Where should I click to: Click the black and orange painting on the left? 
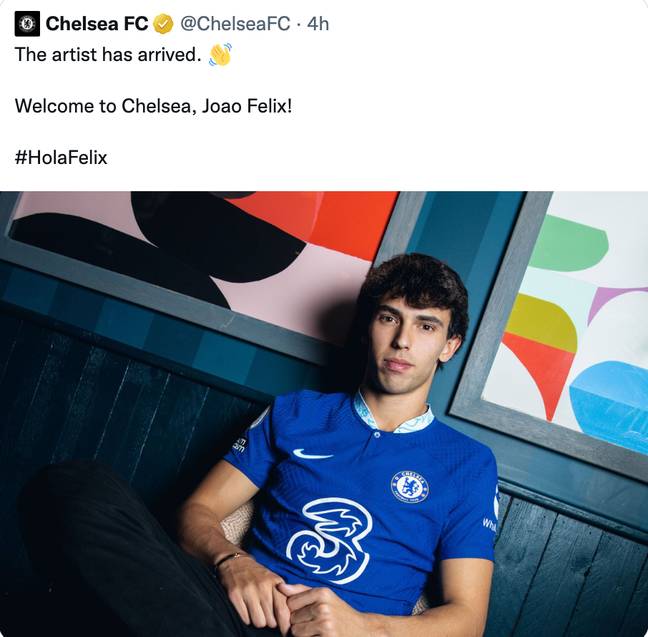click(200, 248)
